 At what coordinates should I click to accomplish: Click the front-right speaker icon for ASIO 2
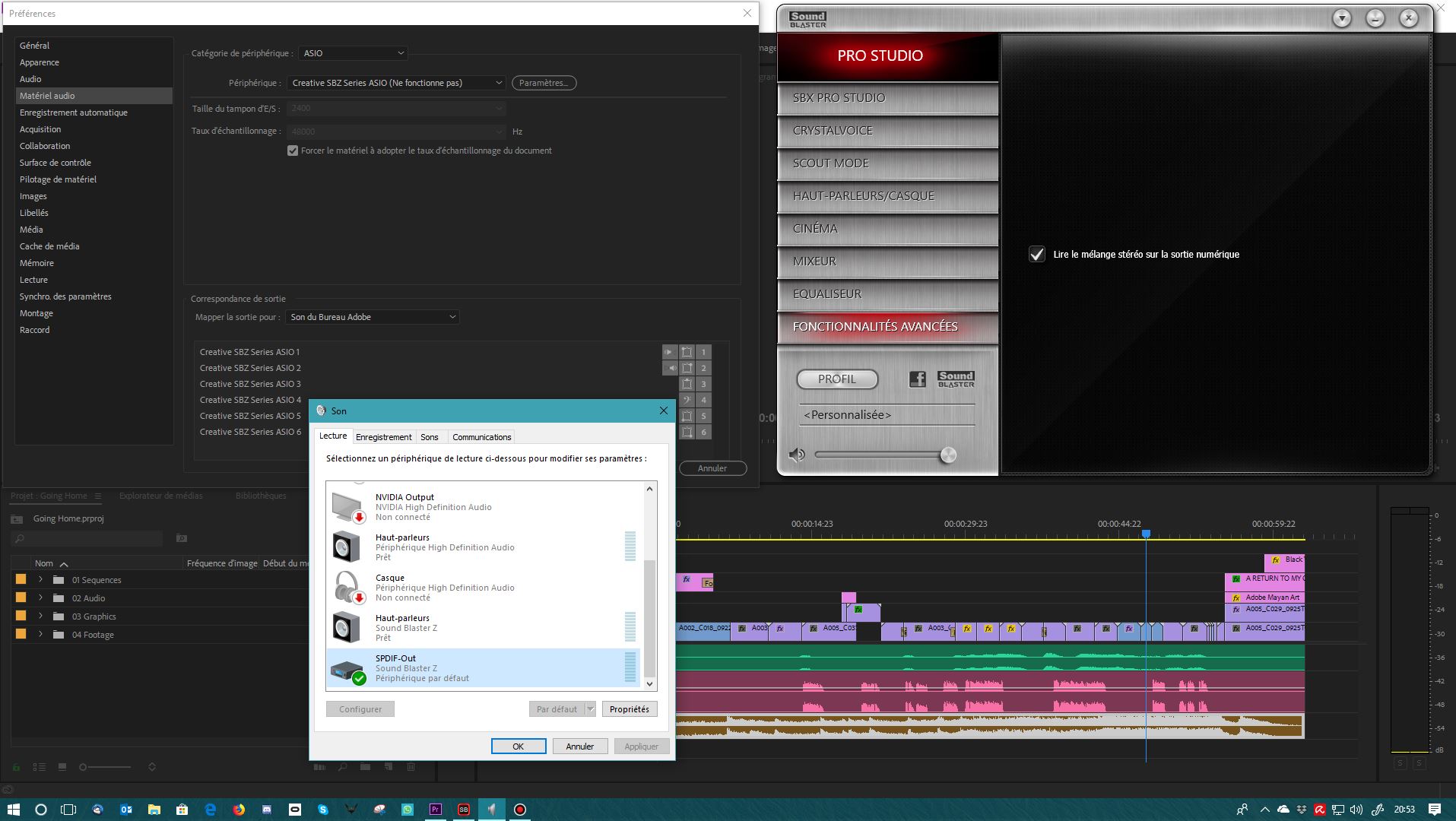coord(687,368)
